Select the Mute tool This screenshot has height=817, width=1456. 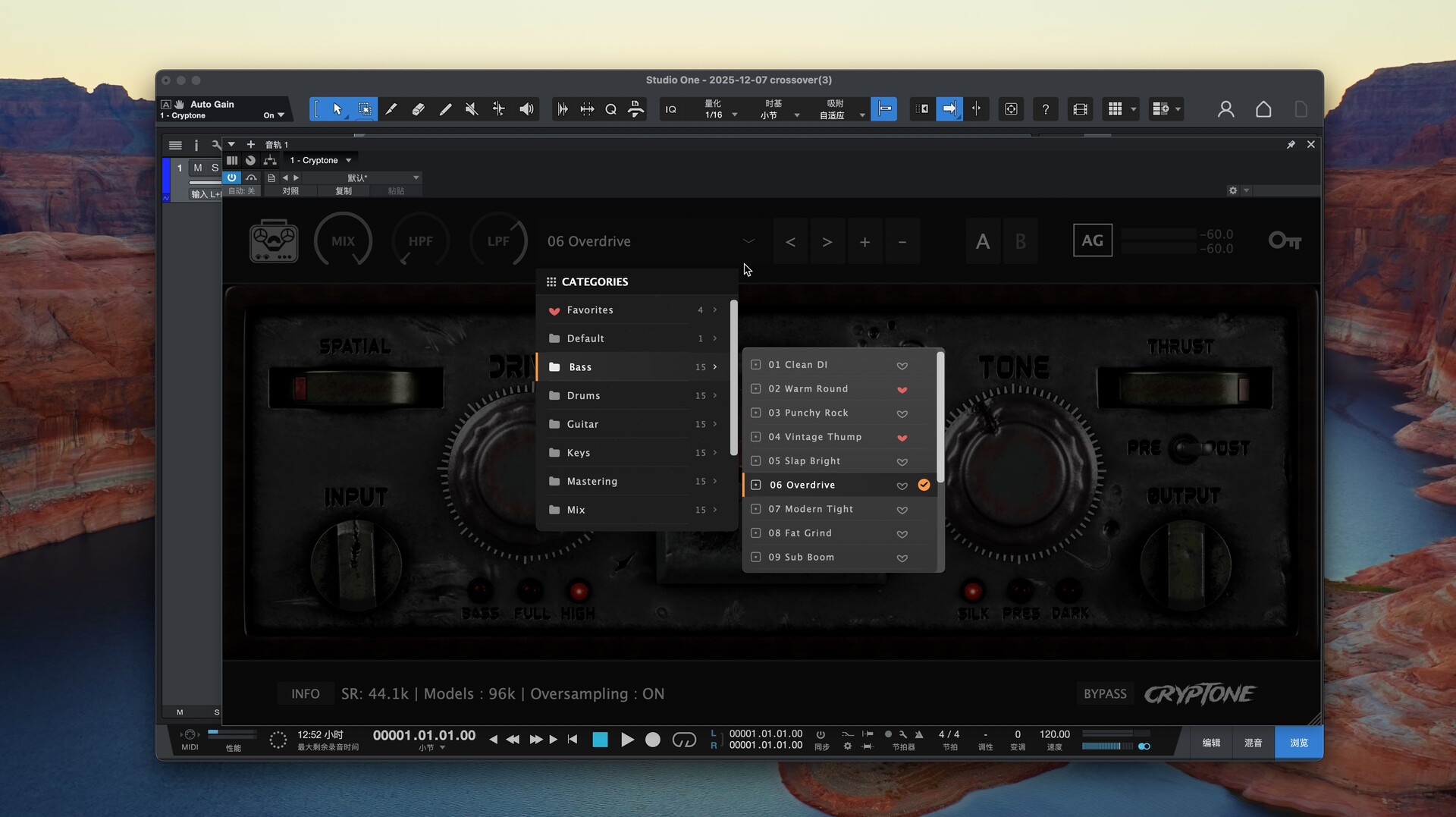[472, 109]
